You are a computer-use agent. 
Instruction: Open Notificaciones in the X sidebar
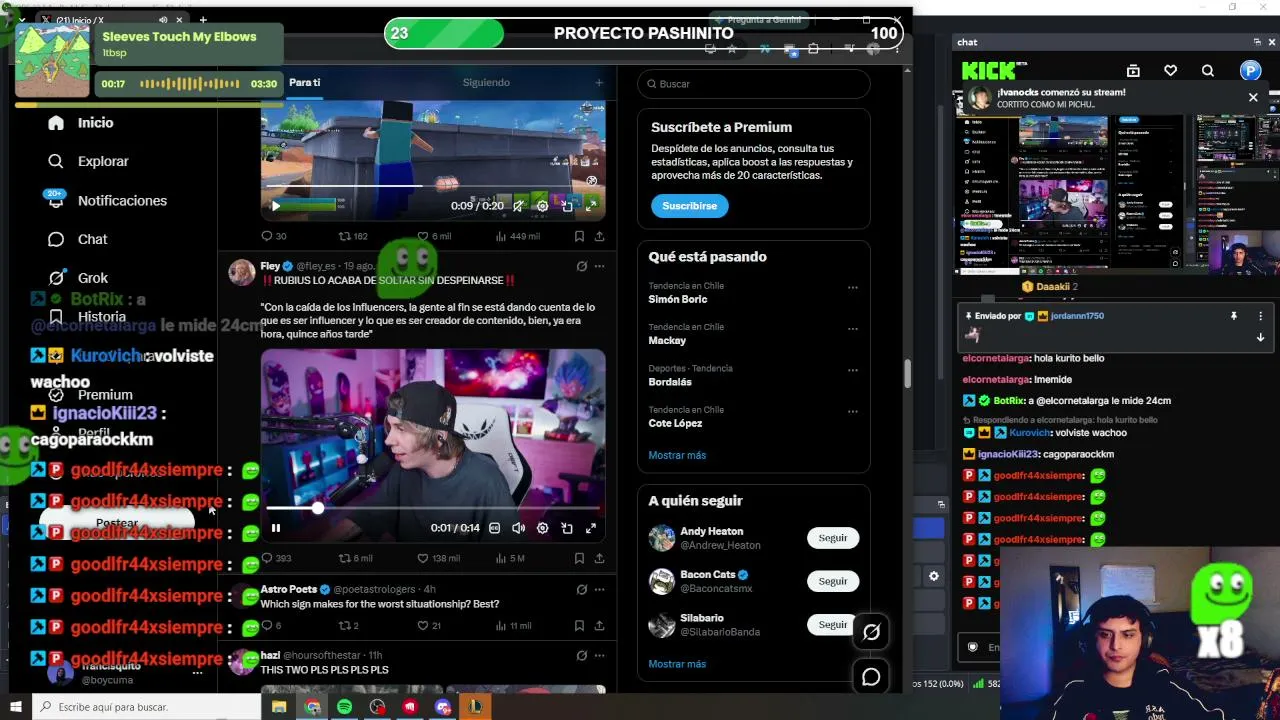click(107, 200)
